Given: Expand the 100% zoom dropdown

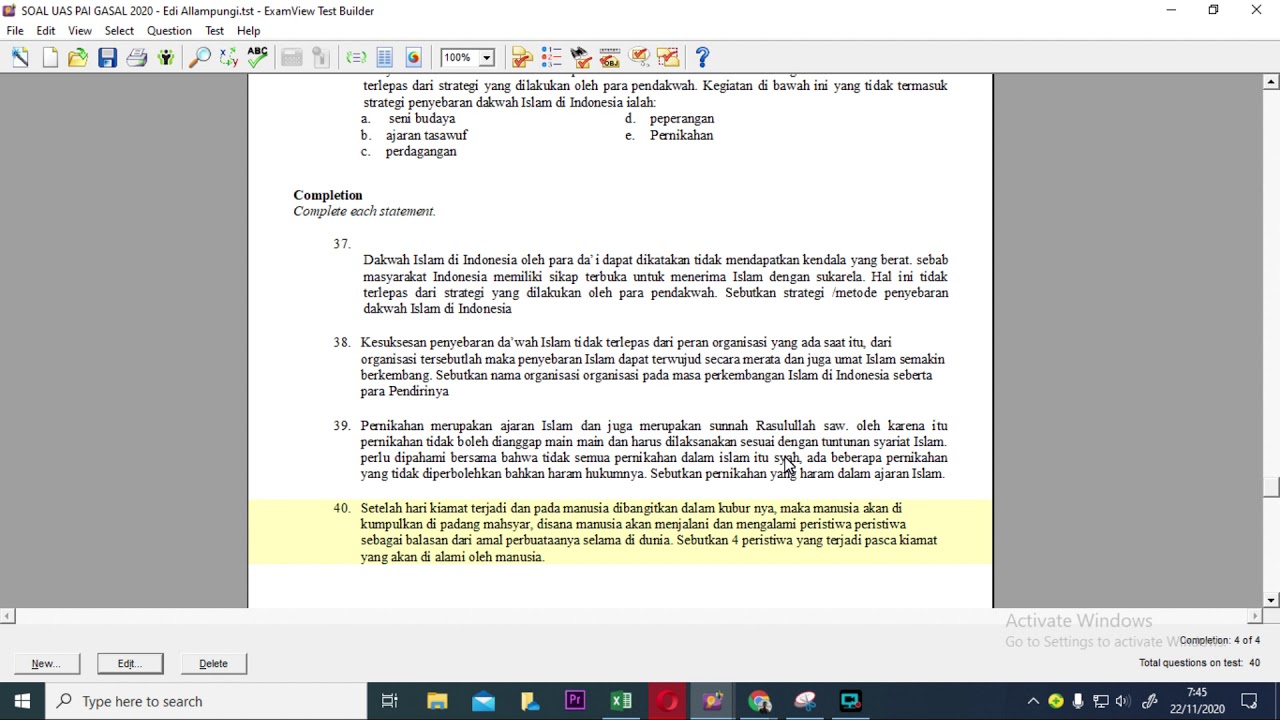Looking at the screenshot, I should tap(487, 58).
